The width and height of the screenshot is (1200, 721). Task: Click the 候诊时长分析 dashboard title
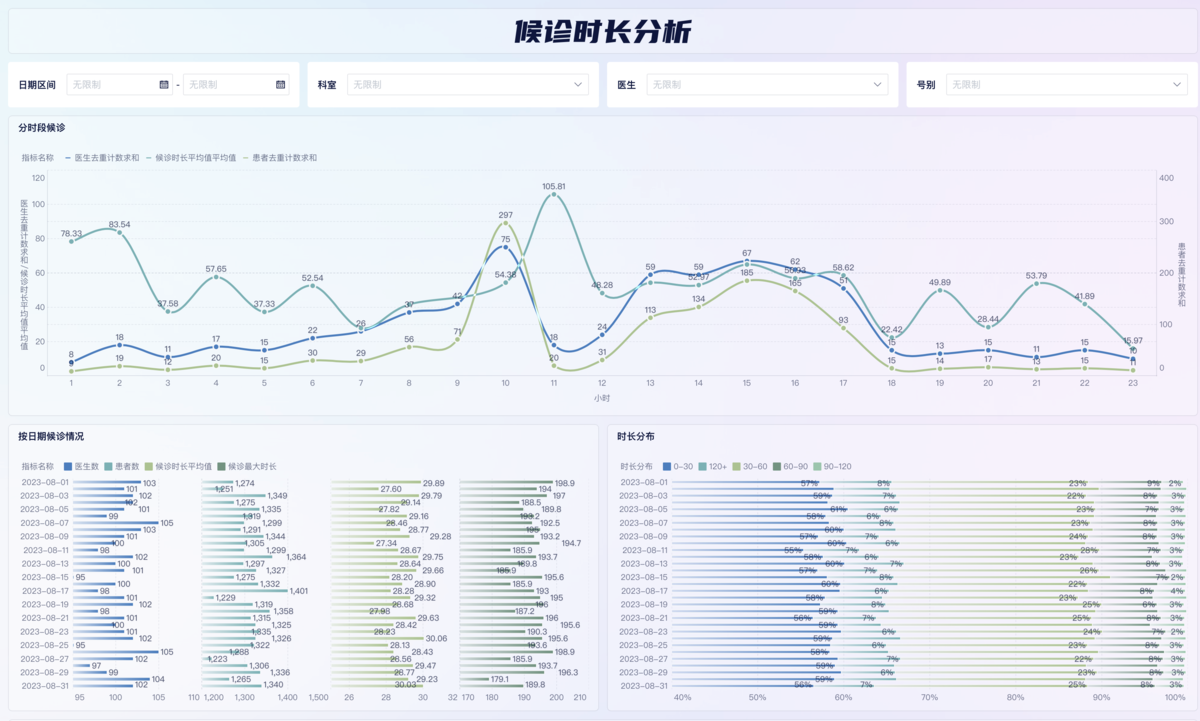tap(603, 31)
